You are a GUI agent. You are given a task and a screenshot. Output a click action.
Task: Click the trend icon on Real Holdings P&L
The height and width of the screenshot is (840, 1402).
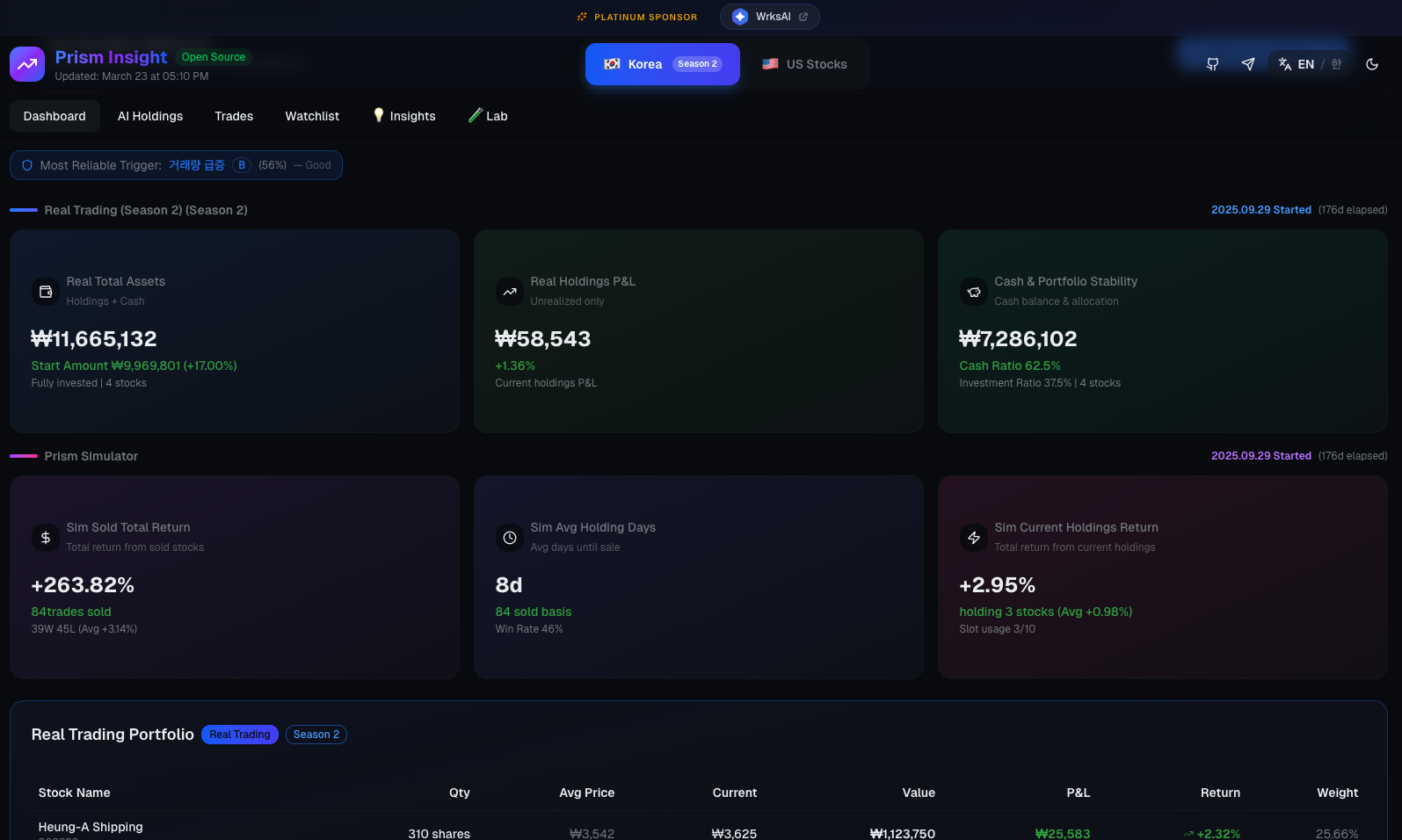click(x=510, y=292)
